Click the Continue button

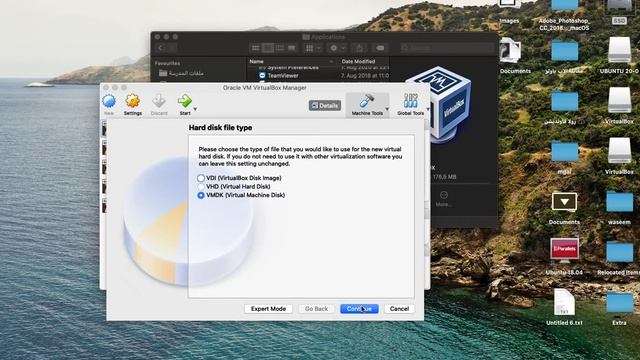coord(359,309)
